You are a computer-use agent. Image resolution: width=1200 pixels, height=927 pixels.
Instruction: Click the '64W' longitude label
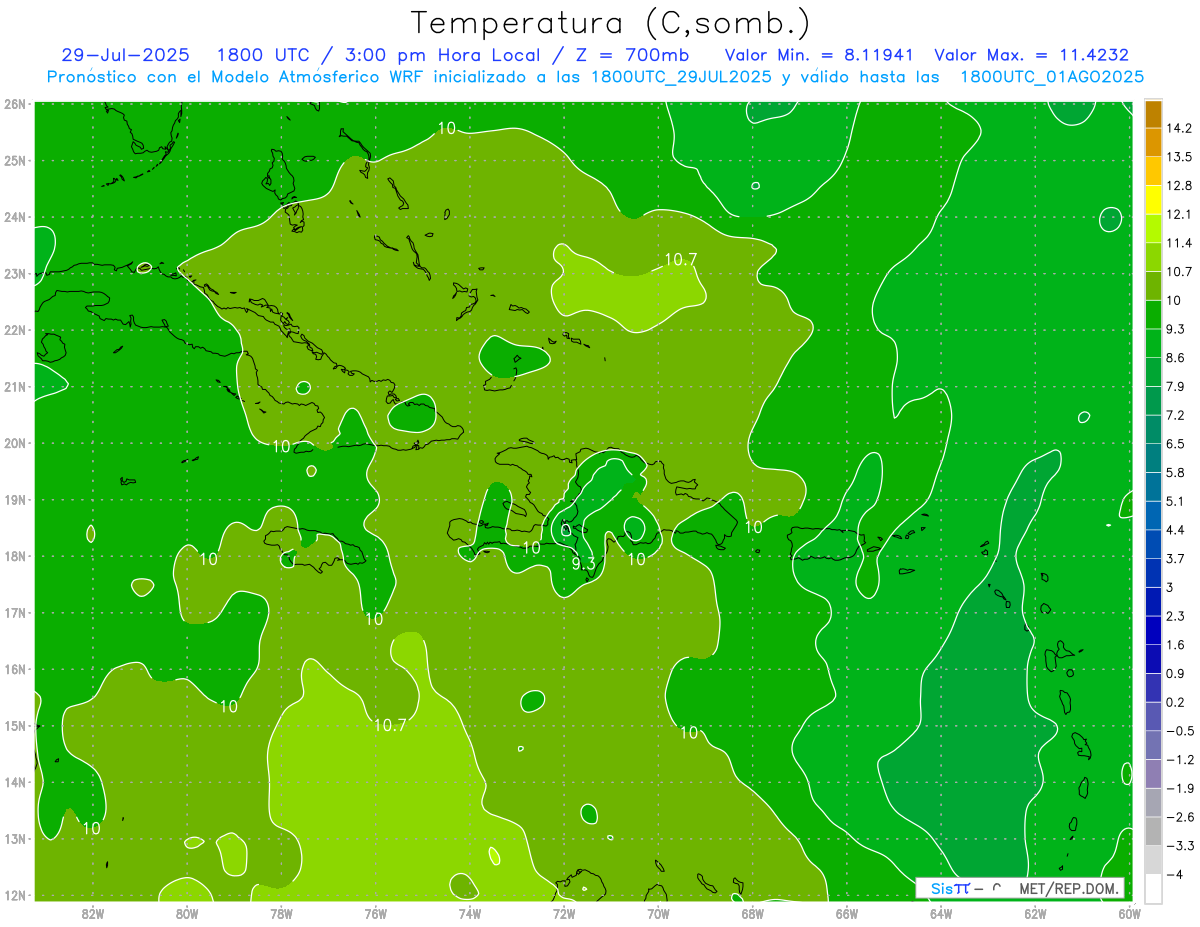pos(941,912)
